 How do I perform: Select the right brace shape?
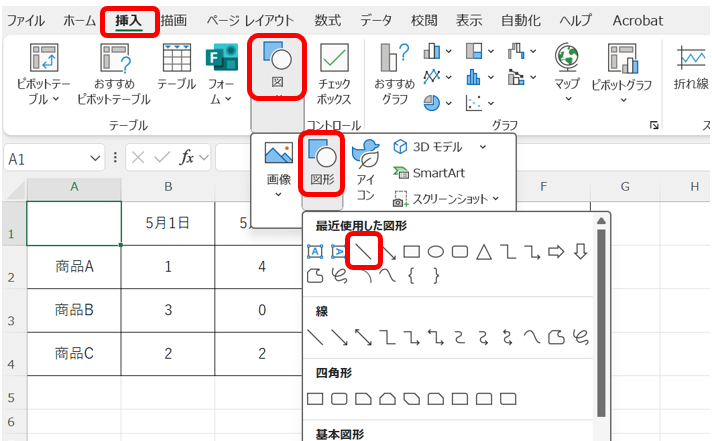436,276
